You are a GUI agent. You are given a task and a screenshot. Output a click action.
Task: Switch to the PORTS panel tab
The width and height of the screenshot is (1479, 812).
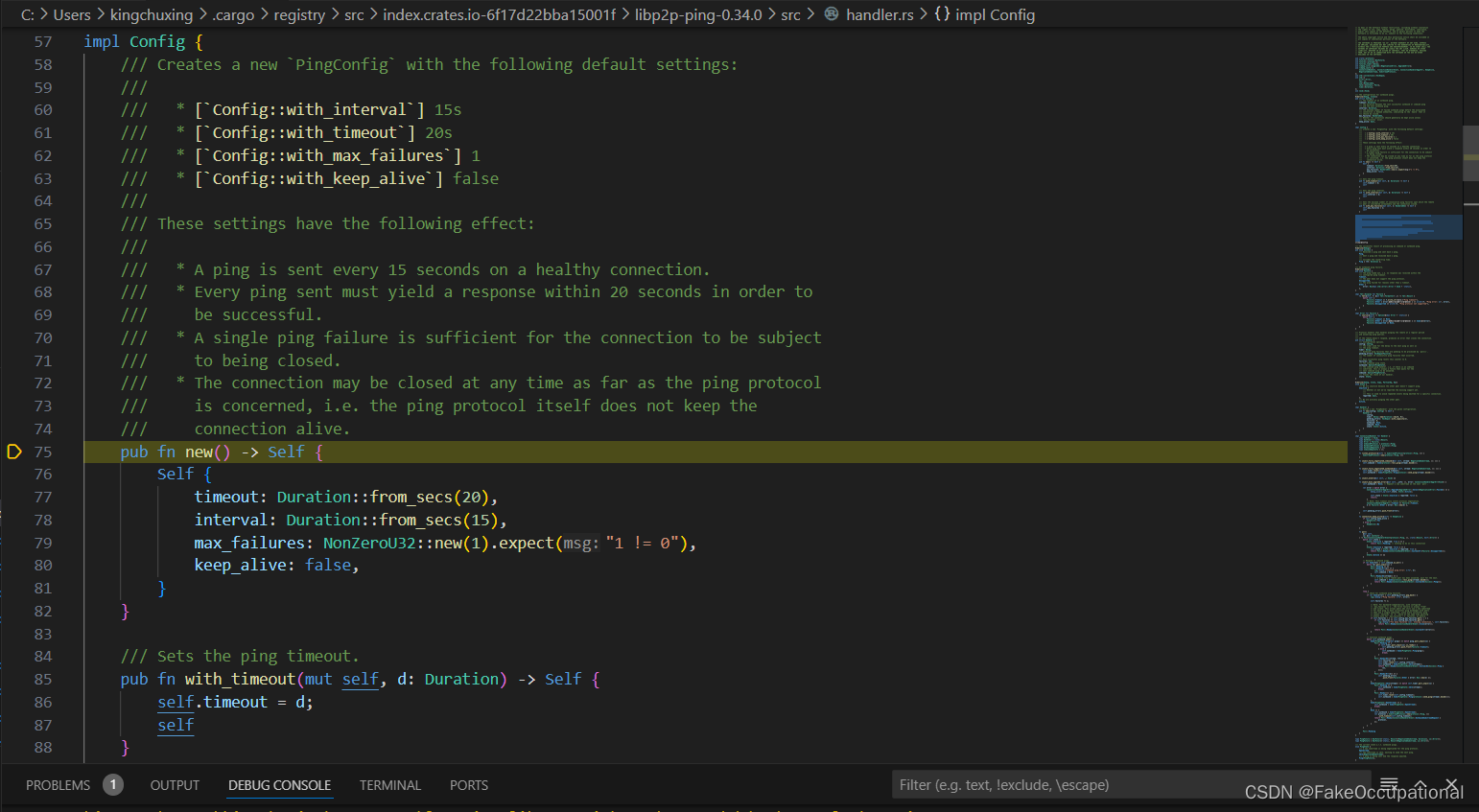469,785
